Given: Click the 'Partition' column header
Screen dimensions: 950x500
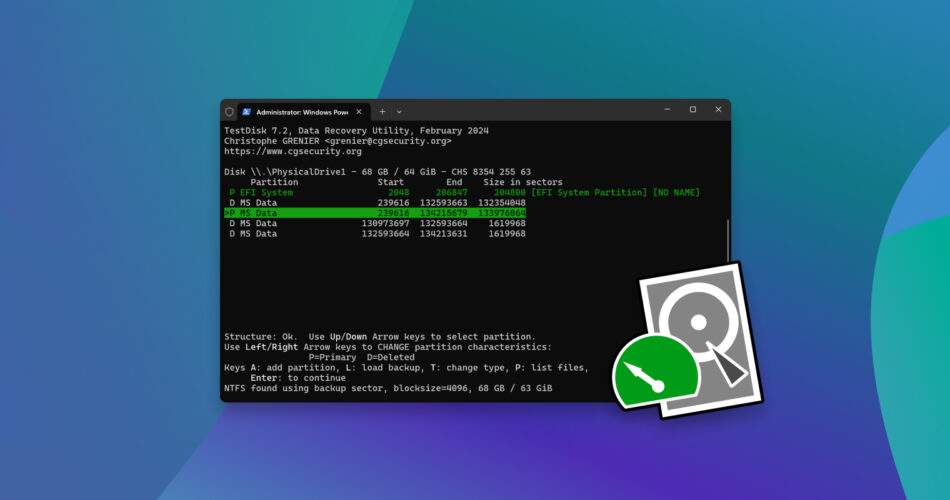Looking at the screenshot, I should [274, 182].
